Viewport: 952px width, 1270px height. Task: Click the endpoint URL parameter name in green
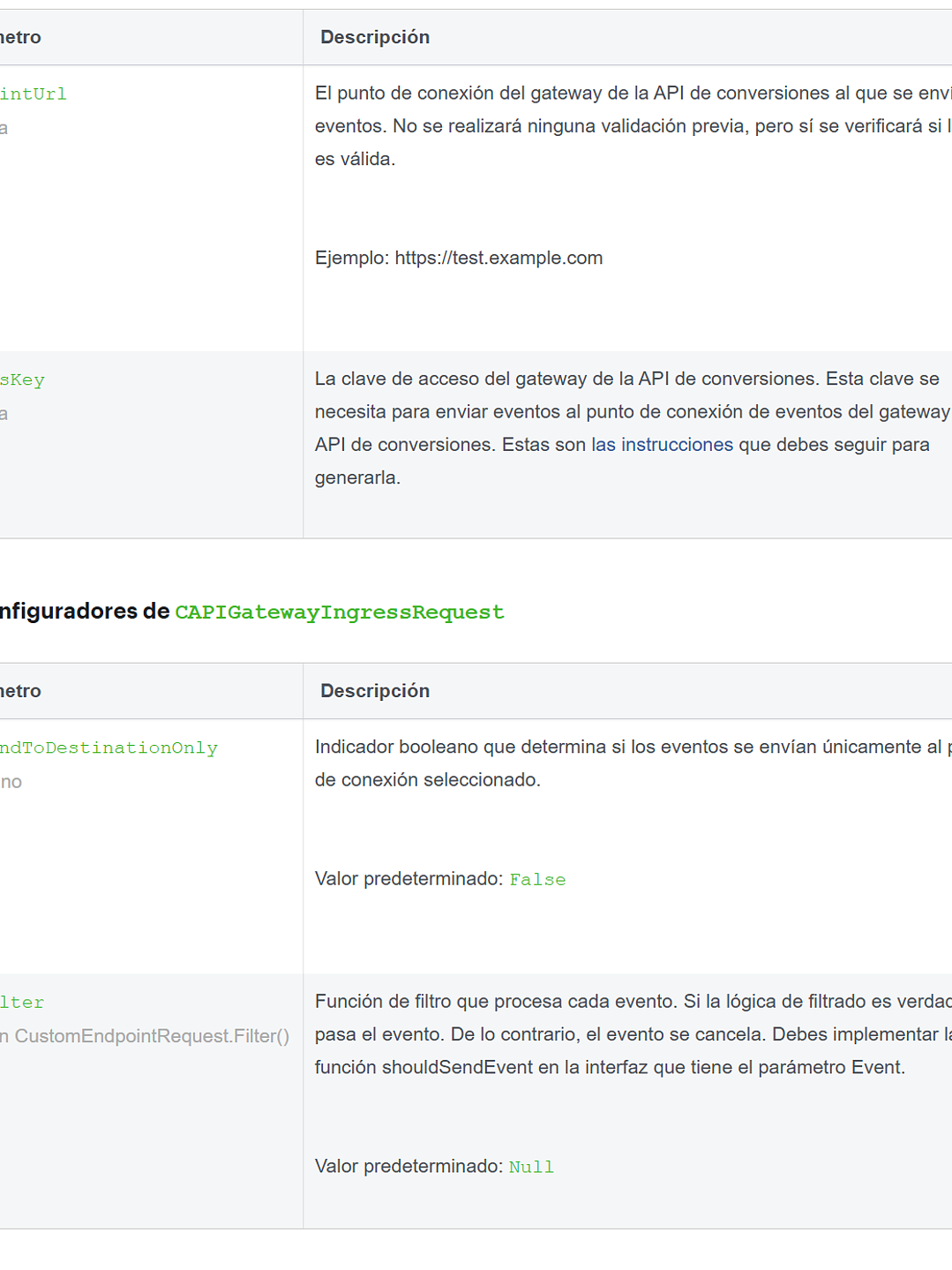[x=34, y=94]
